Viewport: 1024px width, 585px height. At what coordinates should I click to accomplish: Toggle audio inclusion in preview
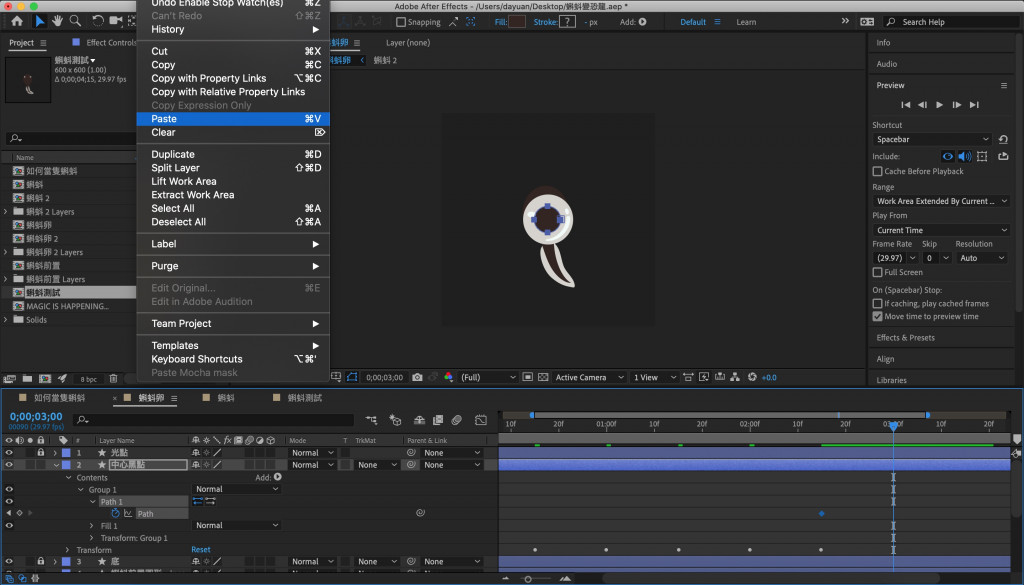965,156
